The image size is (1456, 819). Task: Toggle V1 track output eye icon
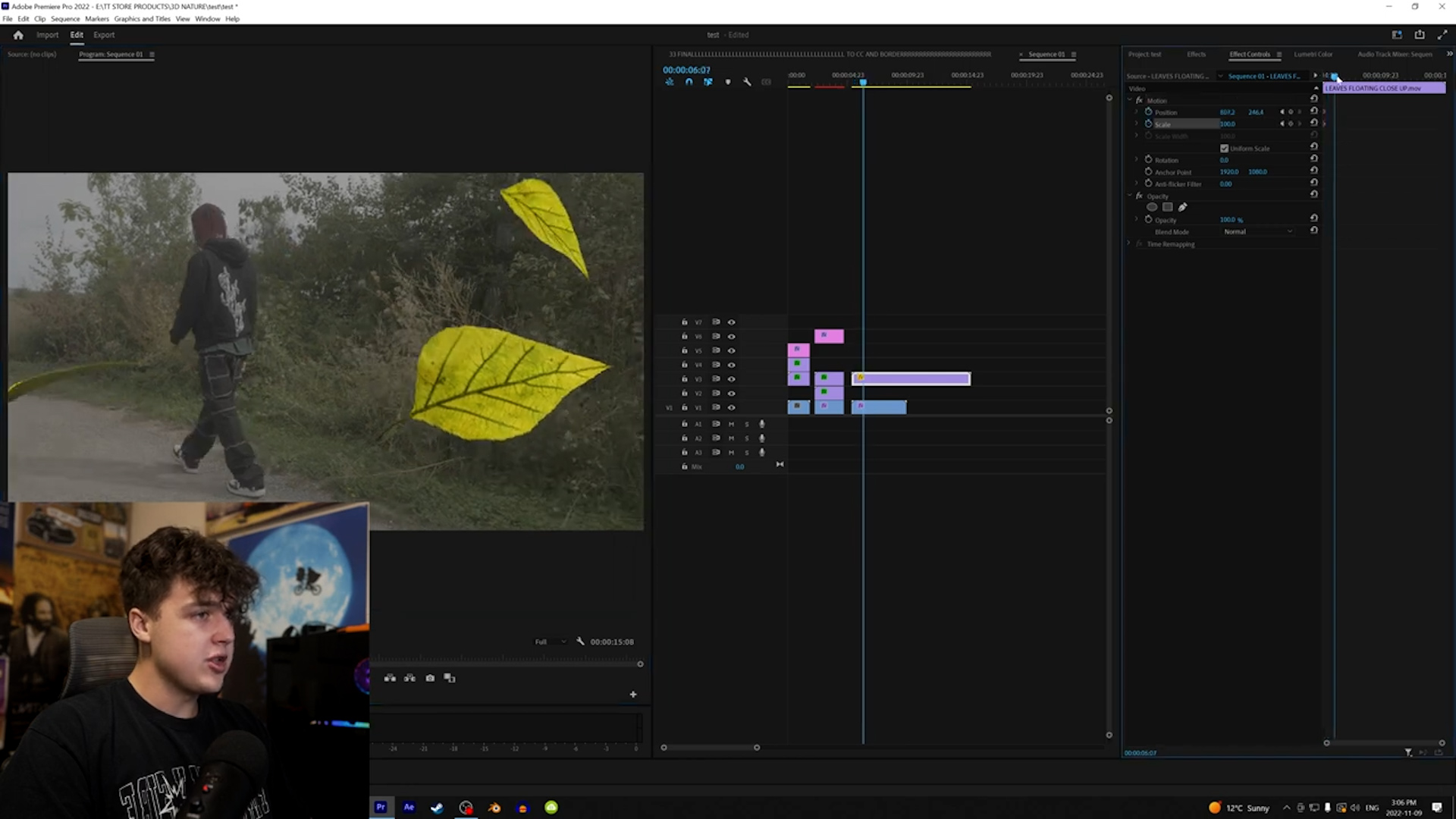pos(732,408)
